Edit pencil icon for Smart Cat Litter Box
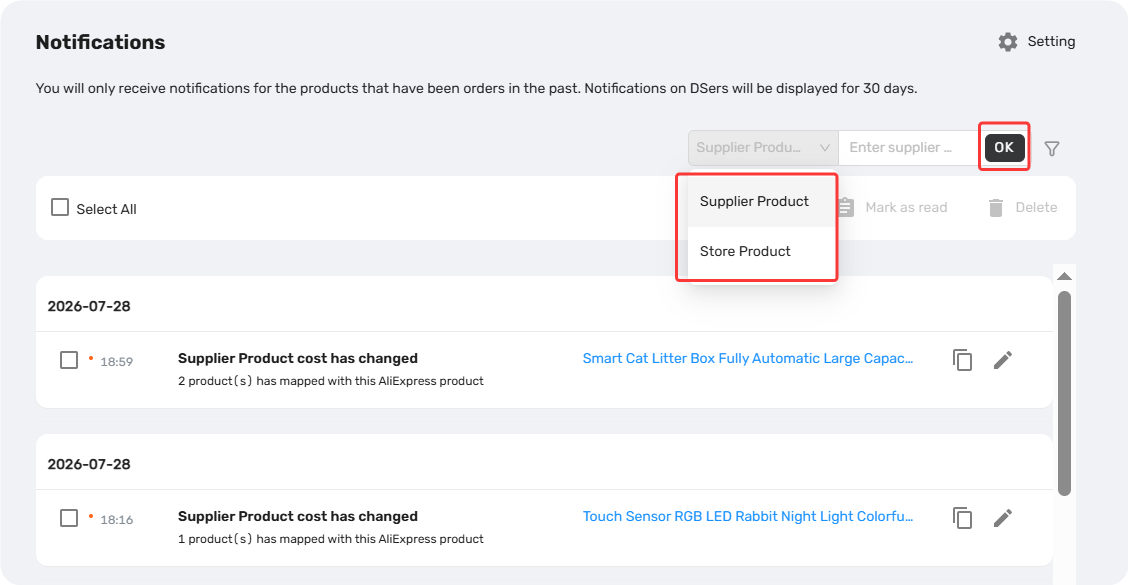The image size is (1128, 585). [1003, 360]
